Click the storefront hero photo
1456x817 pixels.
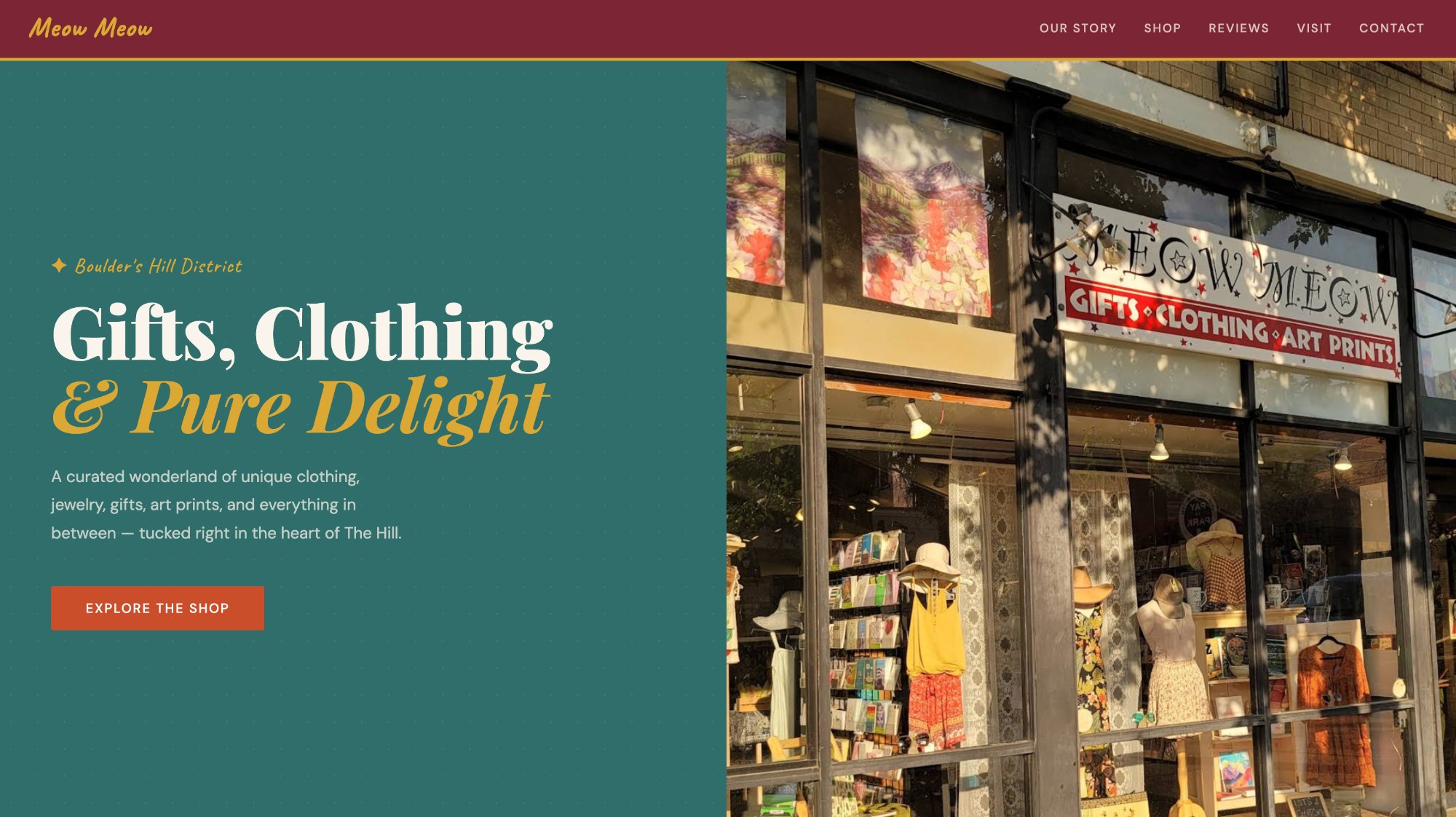[1091, 438]
